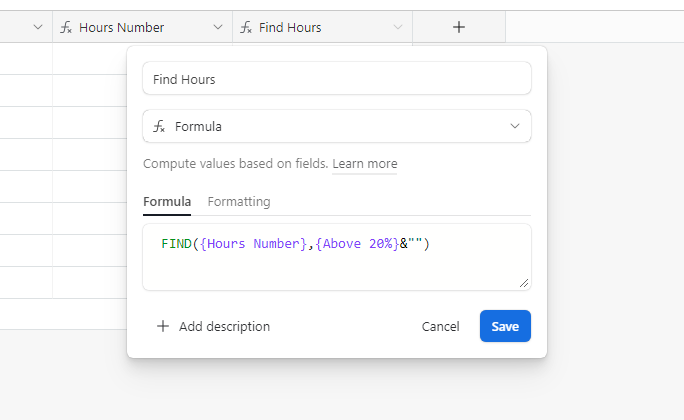The width and height of the screenshot is (684, 420).
Task: Click inside the FIND formula editor
Action: click(x=337, y=257)
